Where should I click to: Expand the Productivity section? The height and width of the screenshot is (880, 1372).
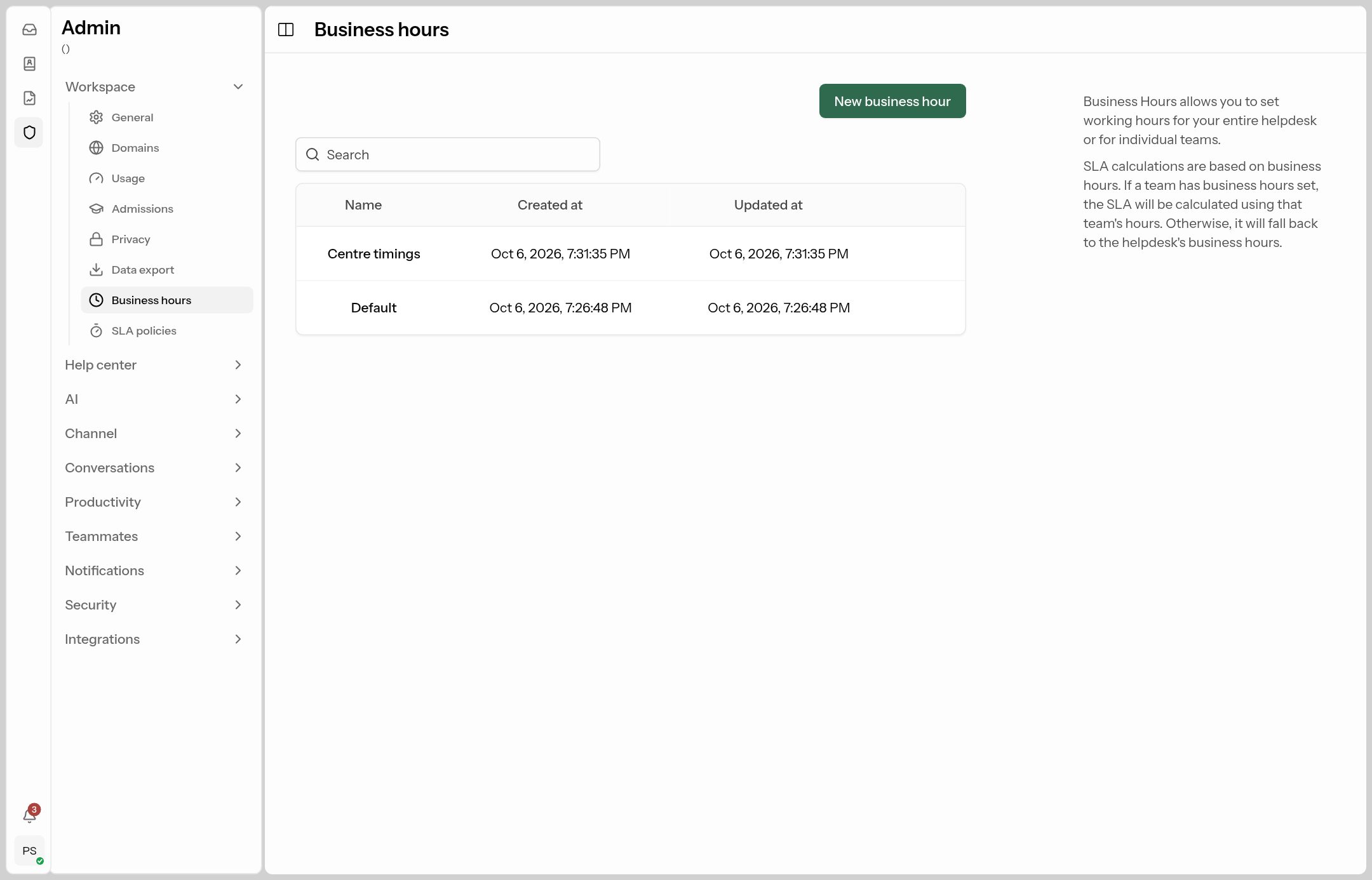[155, 502]
